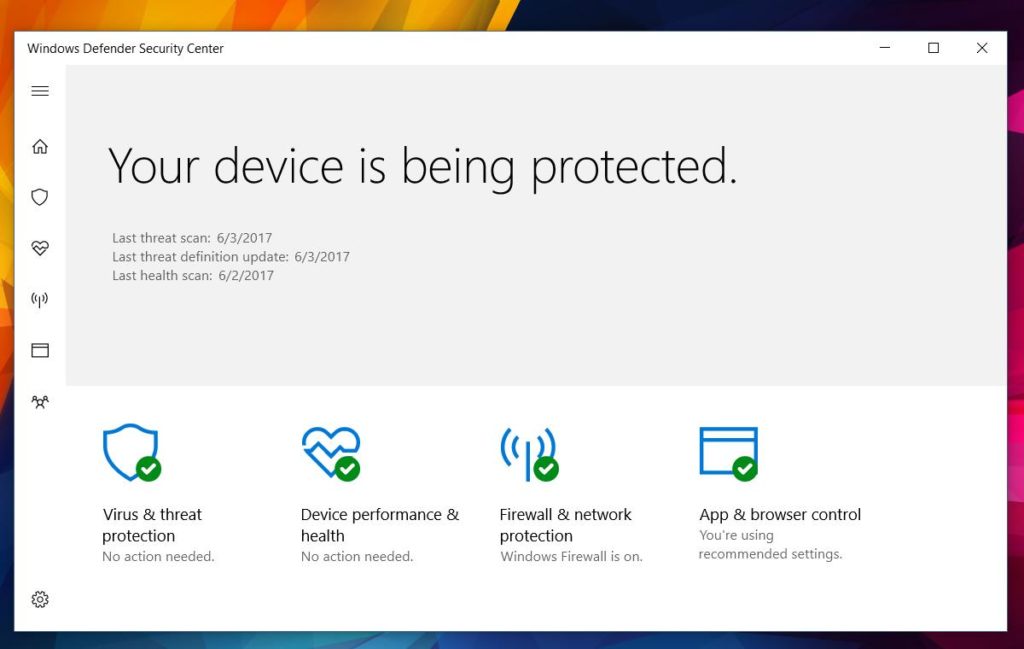The height and width of the screenshot is (649, 1024).
Task: Click the browser icon on App control tile
Action: coord(728,452)
